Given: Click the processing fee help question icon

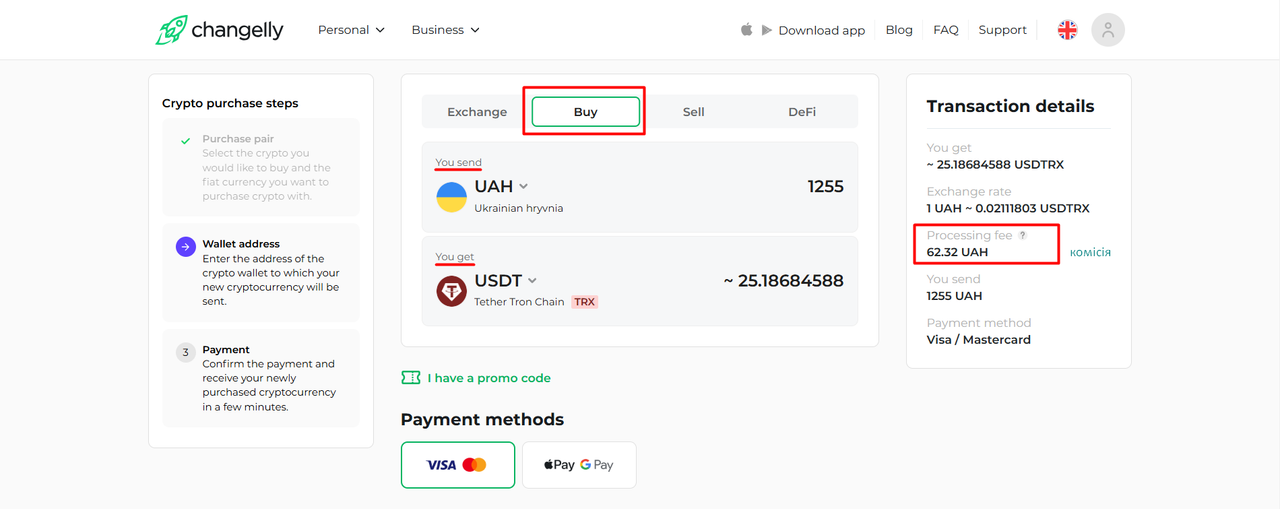Looking at the screenshot, I should [x=1022, y=236].
